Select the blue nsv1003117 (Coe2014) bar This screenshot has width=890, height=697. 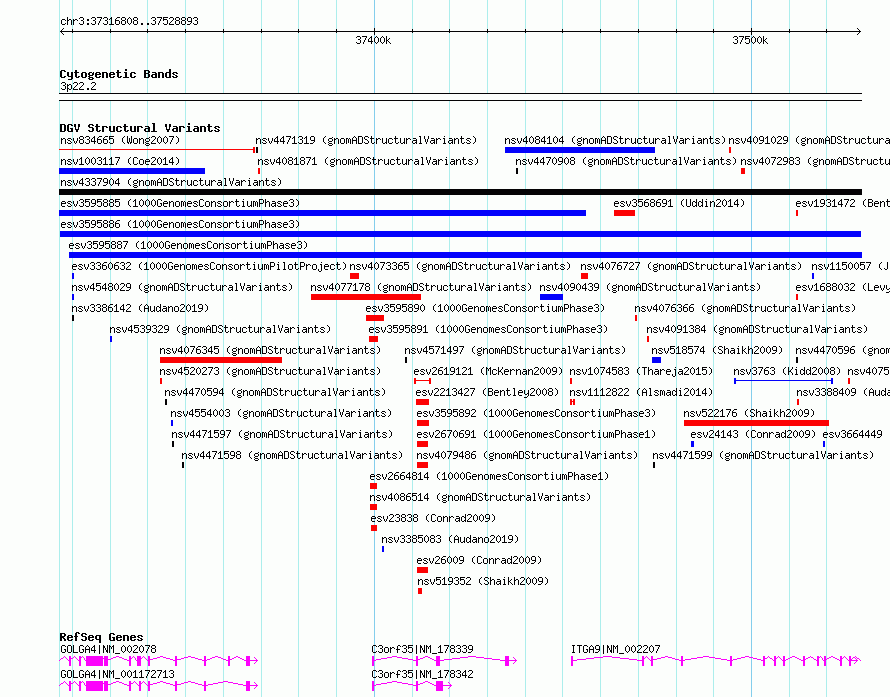tap(132, 171)
